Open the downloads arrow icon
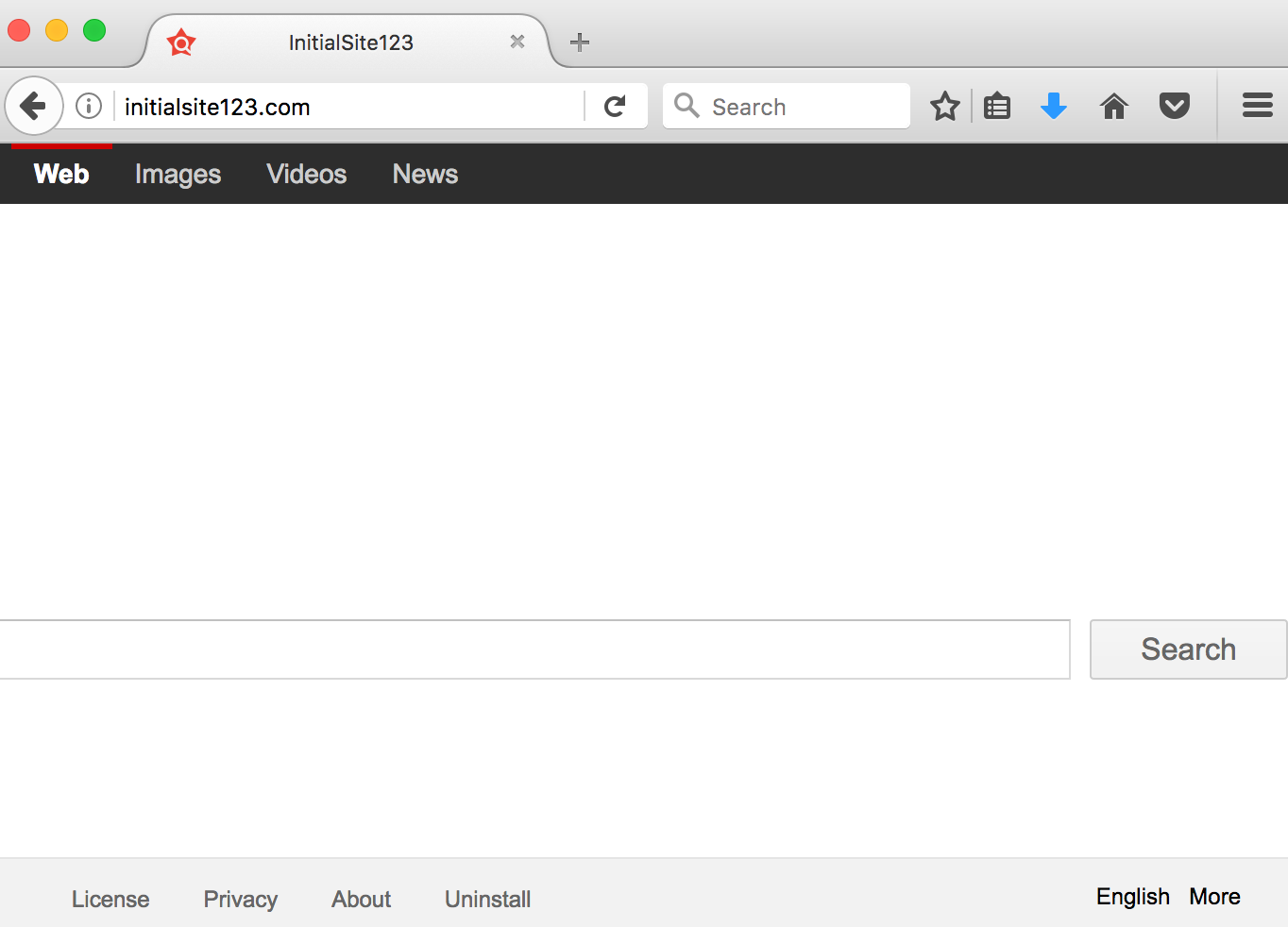Screen dimensions: 1288x927 tap(1054, 107)
